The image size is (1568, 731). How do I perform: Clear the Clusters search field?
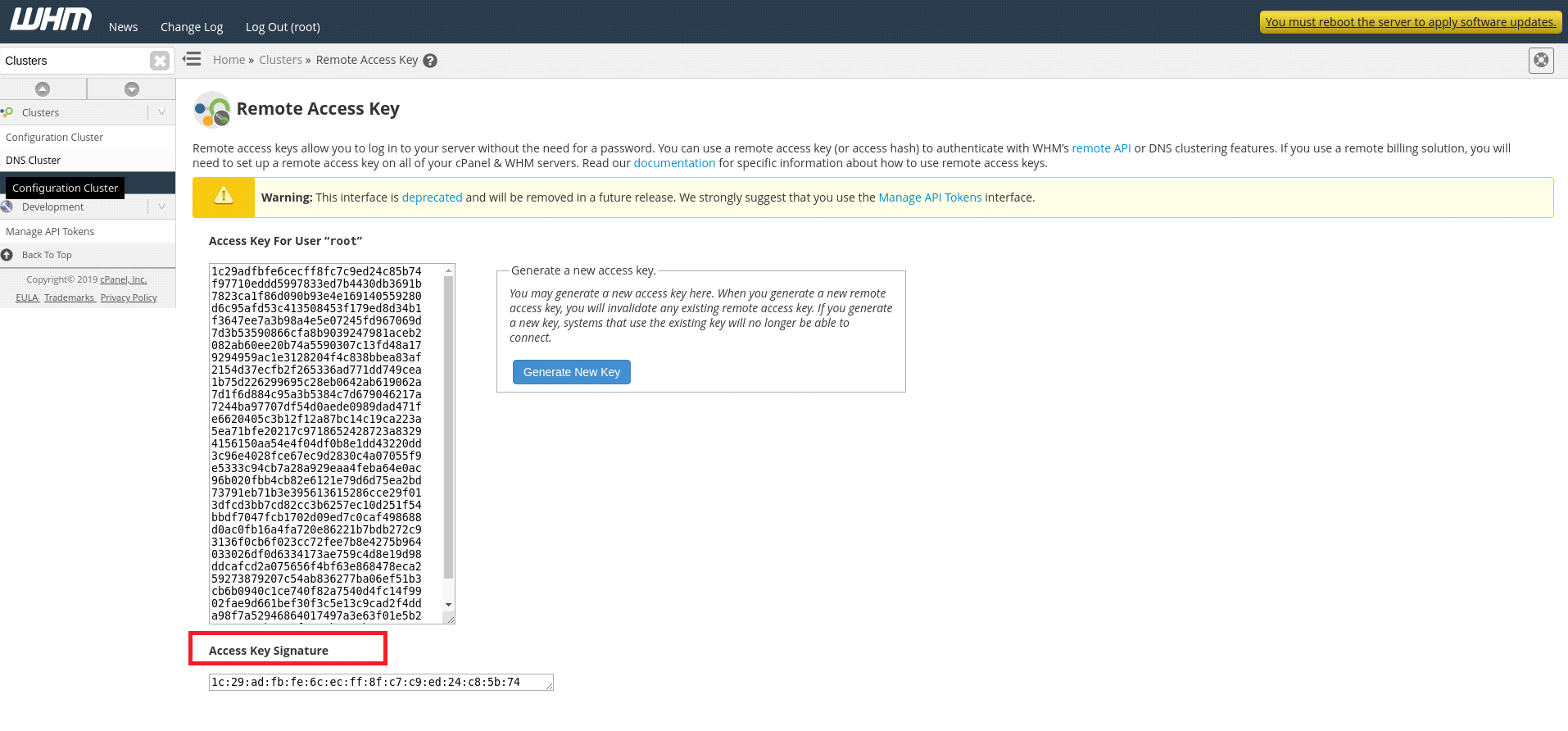[160, 61]
